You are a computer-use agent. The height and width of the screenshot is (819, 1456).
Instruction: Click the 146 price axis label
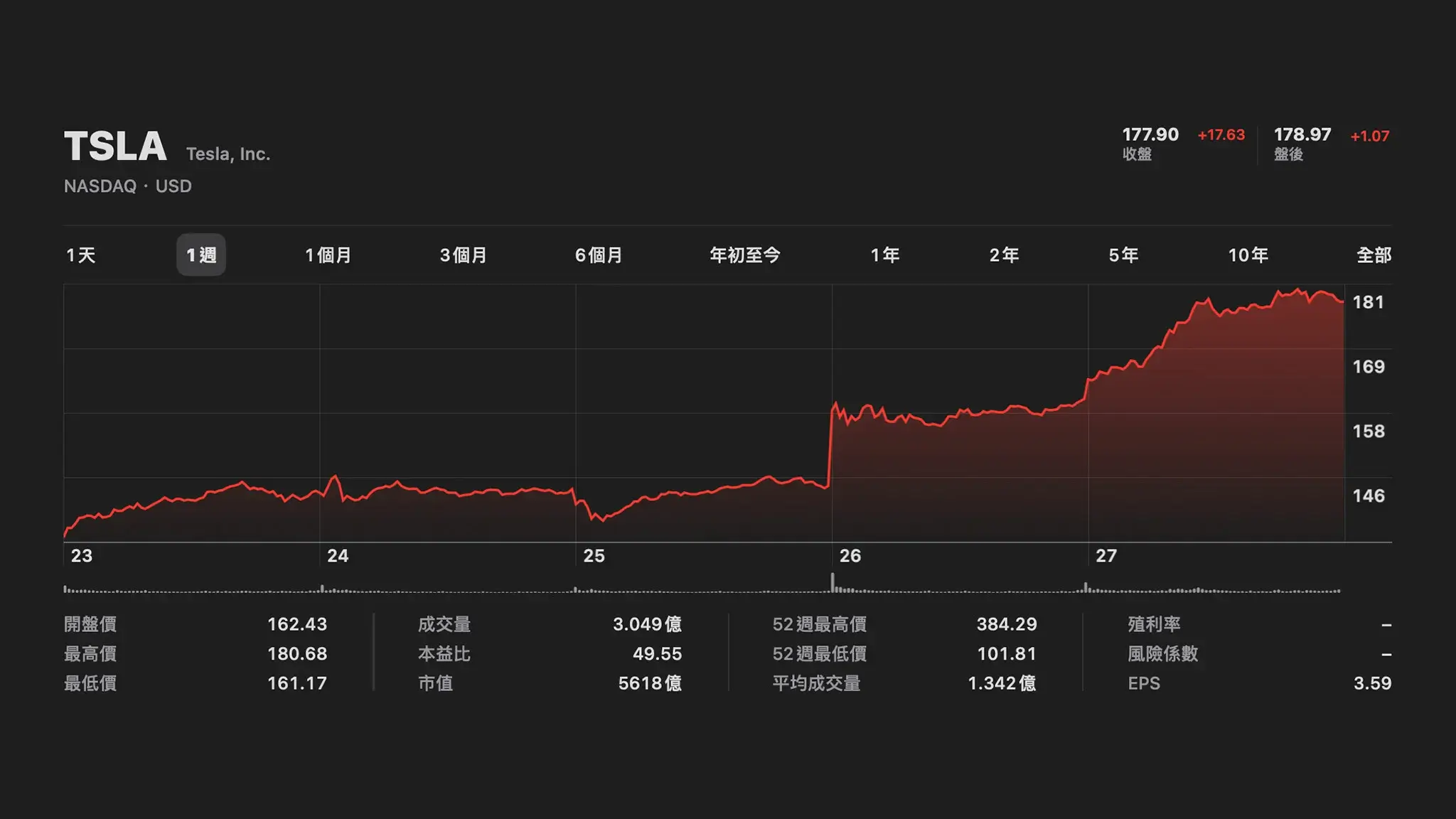pos(1369,496)
